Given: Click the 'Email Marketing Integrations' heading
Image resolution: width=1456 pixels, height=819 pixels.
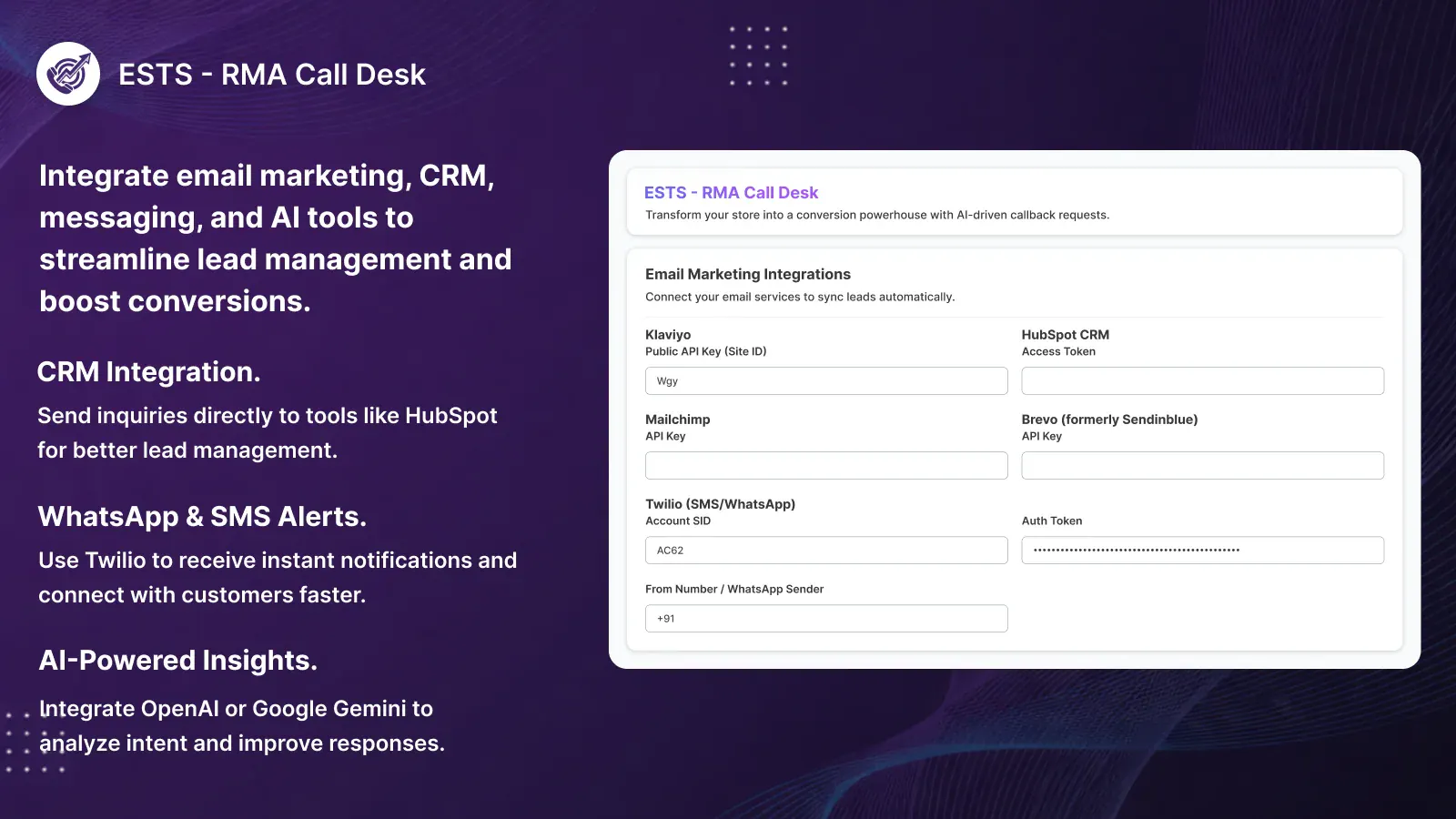Looking at the screenshot, I should coord(748,274).
